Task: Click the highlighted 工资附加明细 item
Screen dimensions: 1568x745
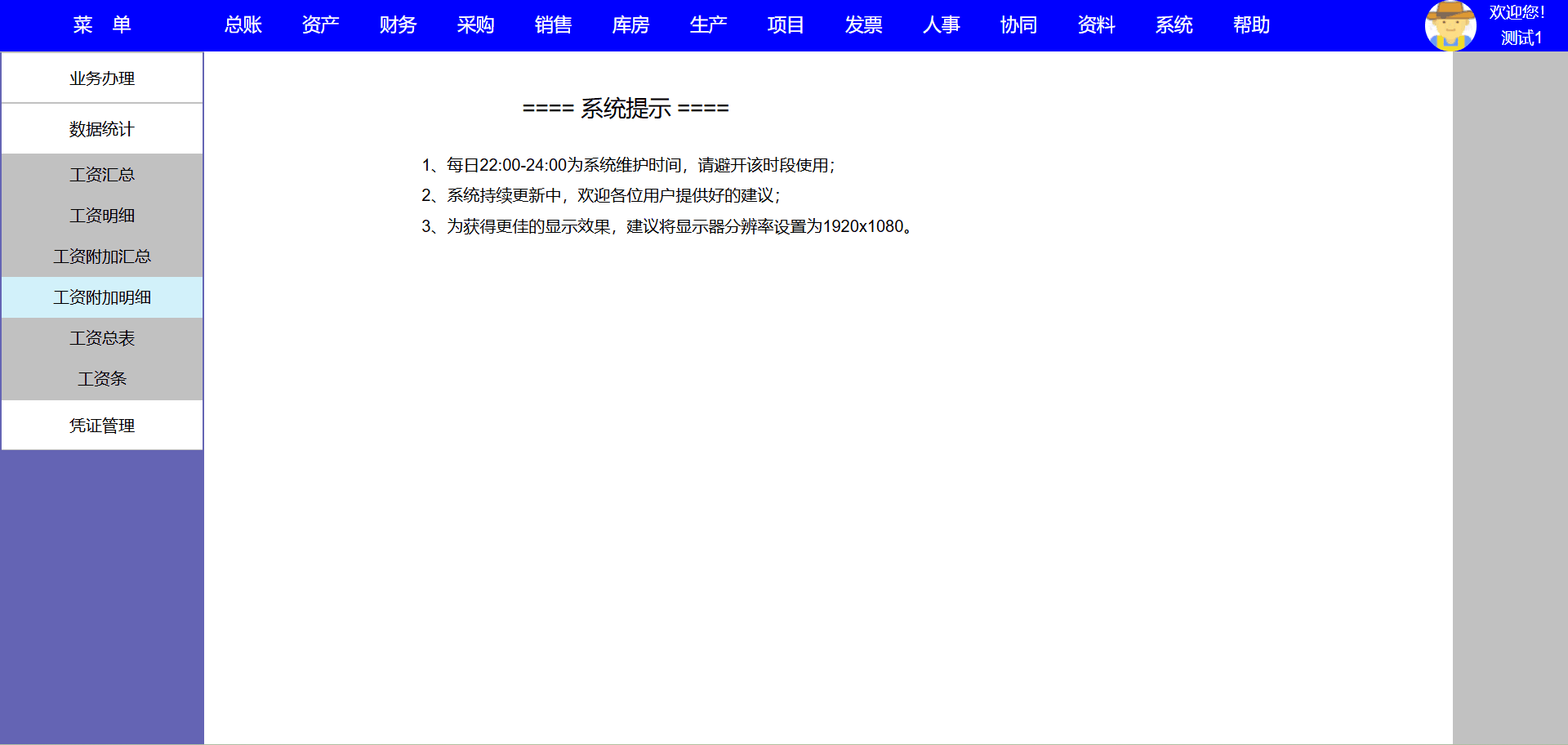Action: [x=102, y=297]
